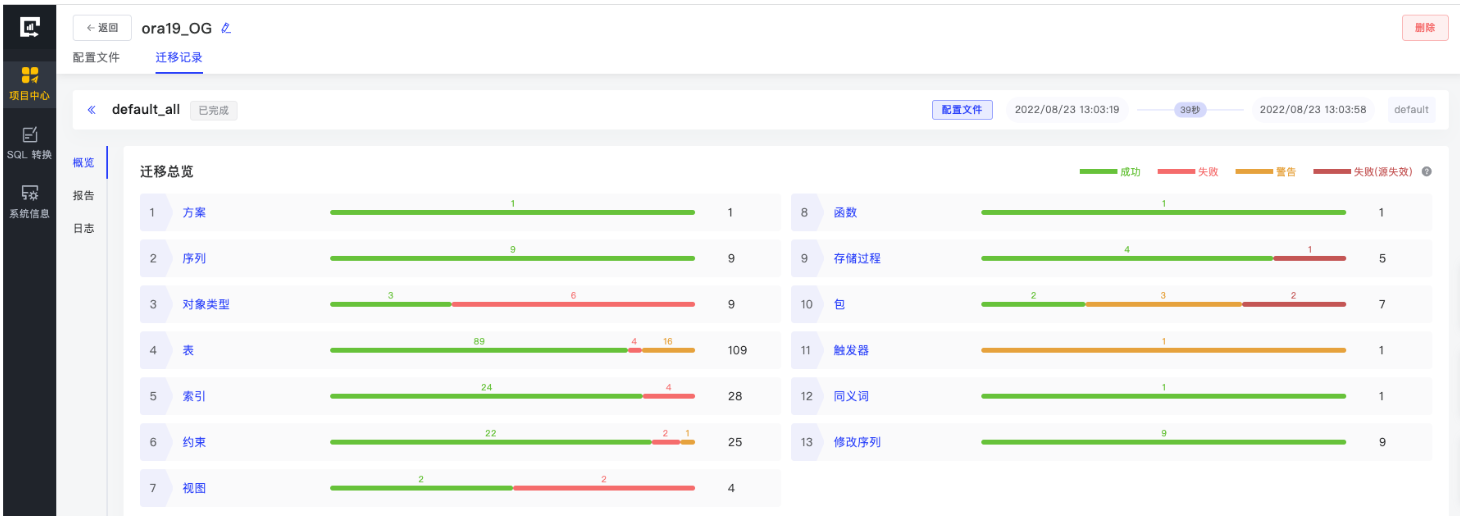Click the 已完成 status tag
The image size is (1460, 516).
point(213,110)
